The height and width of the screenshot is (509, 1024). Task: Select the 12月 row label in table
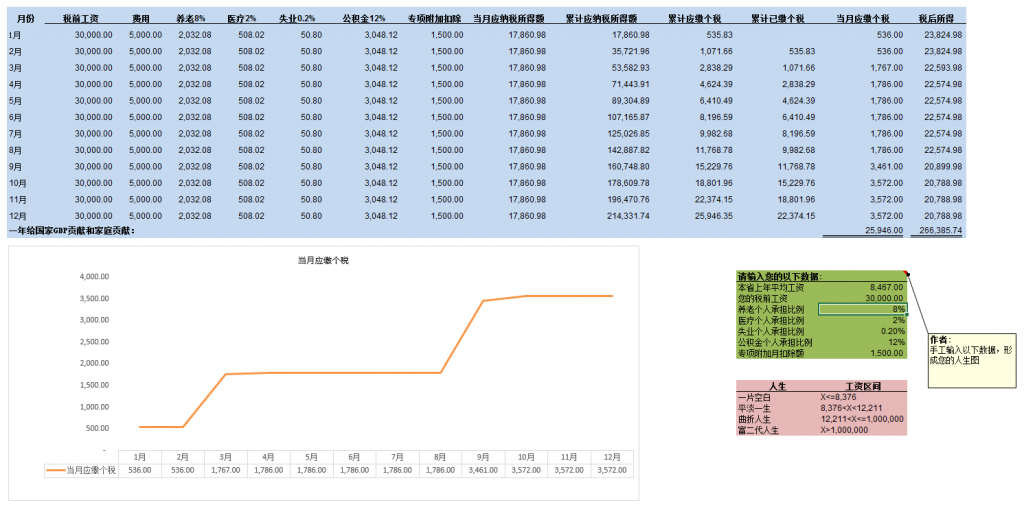(17, 216)
